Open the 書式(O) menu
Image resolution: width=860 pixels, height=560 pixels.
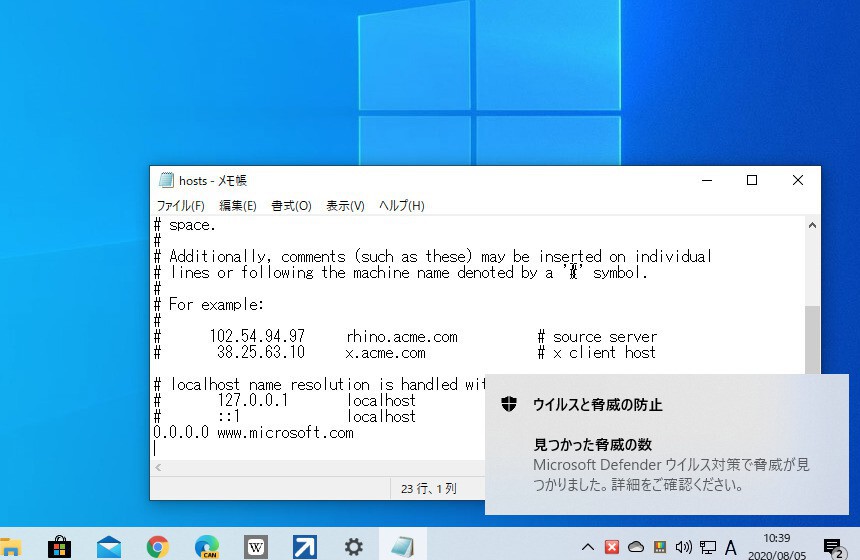coord(291,206)
